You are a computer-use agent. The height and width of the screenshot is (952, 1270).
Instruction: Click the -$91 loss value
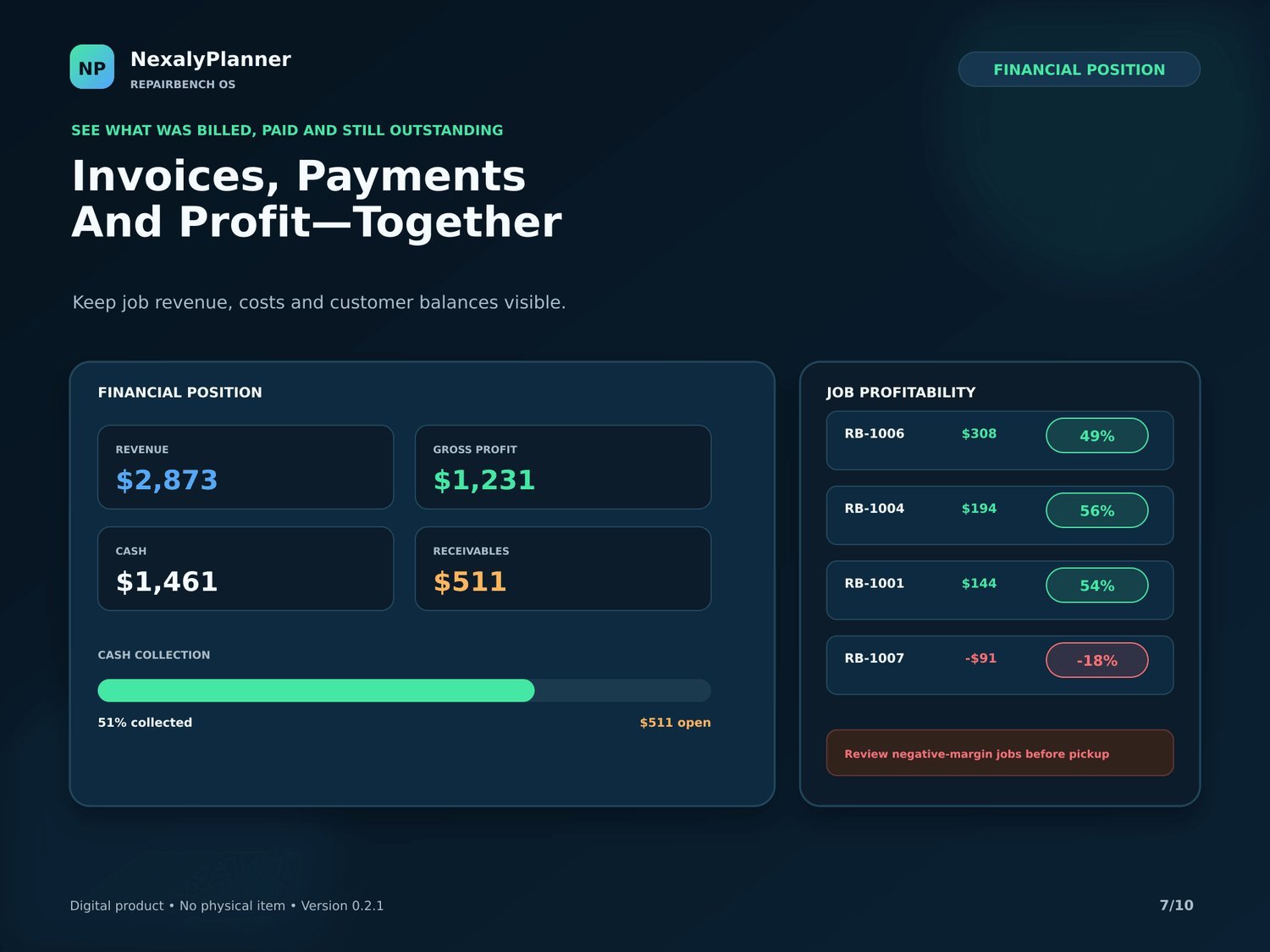coord(980,658)
